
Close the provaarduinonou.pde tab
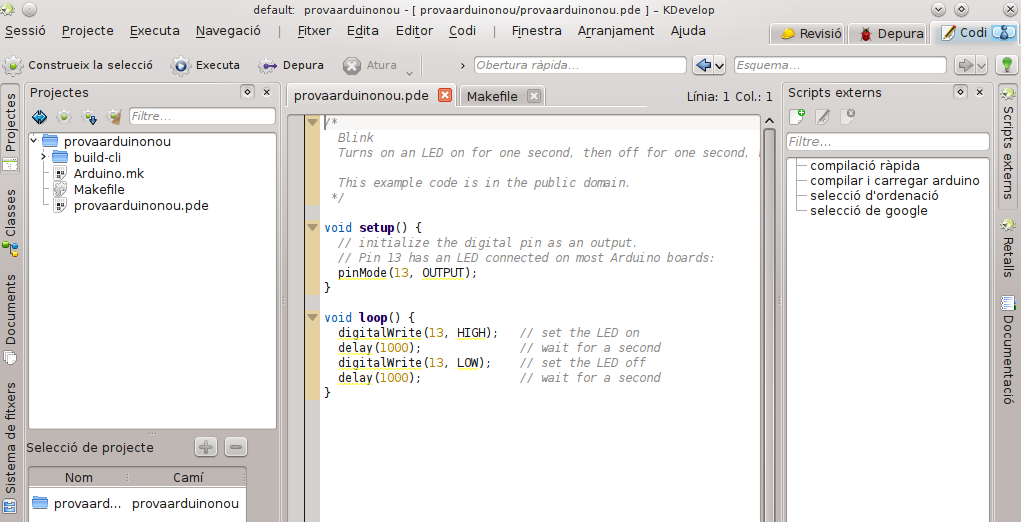point(445,96)
